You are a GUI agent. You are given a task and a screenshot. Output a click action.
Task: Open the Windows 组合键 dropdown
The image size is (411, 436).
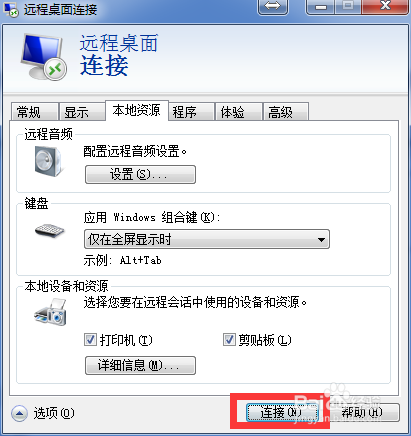207,239
